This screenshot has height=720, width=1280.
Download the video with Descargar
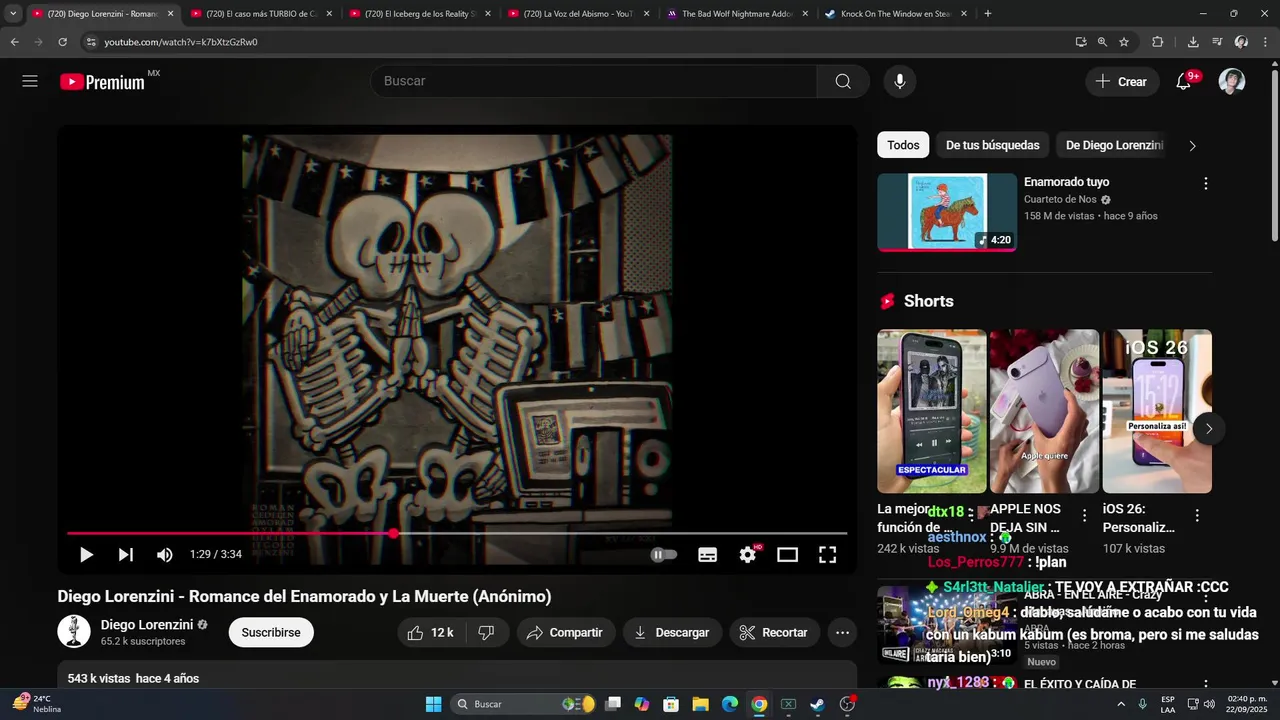[672, 633]
